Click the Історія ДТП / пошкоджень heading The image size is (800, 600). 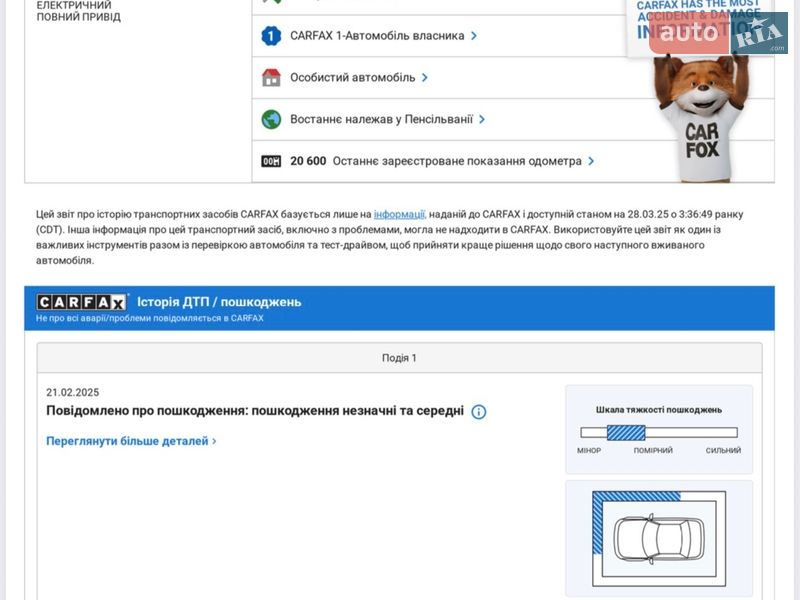219,302
